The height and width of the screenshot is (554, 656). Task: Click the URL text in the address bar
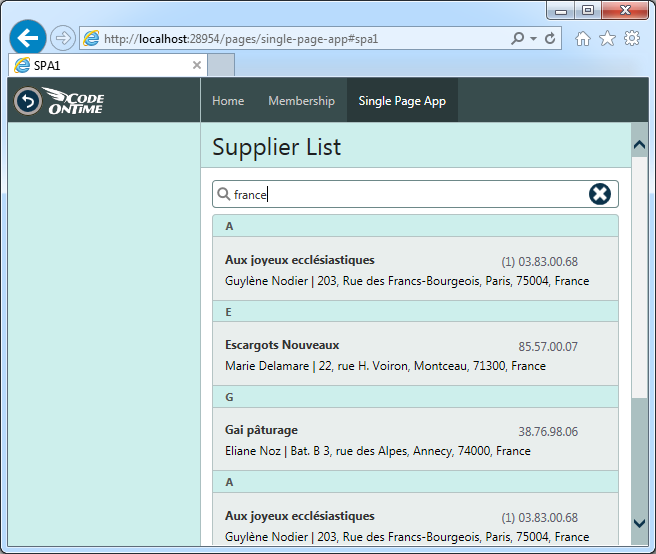[241, 39]
